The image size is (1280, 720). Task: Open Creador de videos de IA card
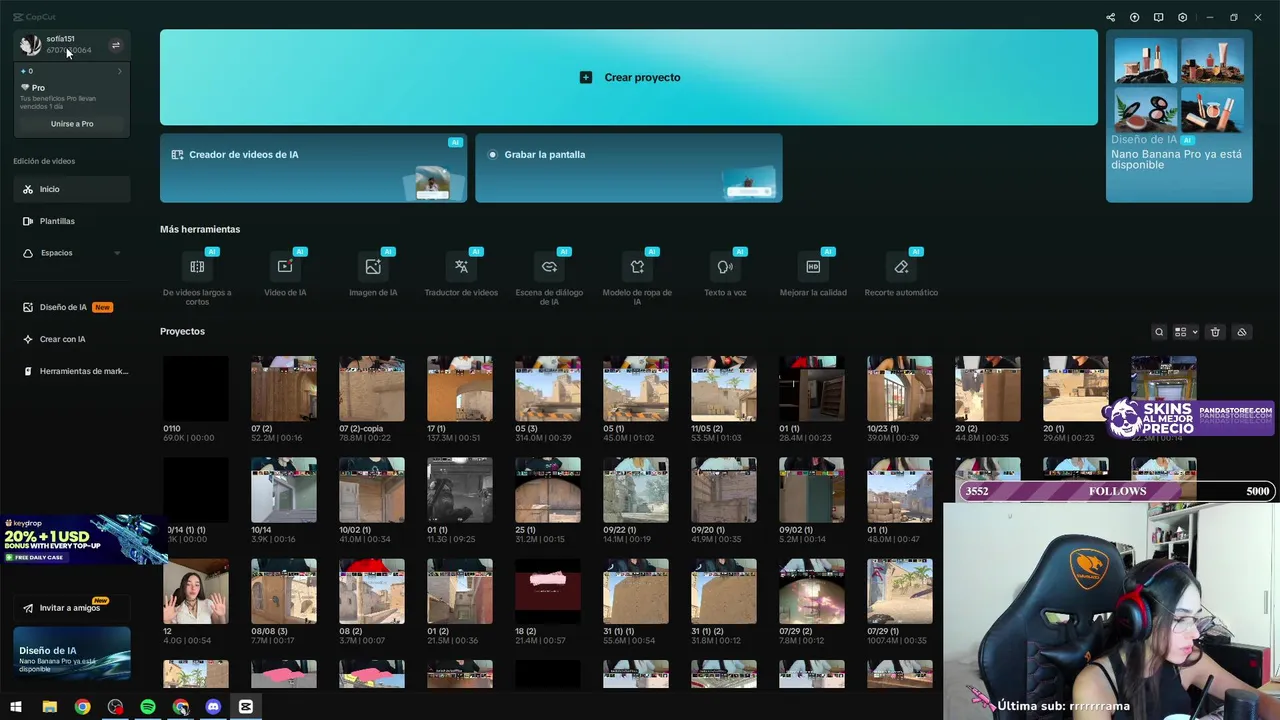313,168
